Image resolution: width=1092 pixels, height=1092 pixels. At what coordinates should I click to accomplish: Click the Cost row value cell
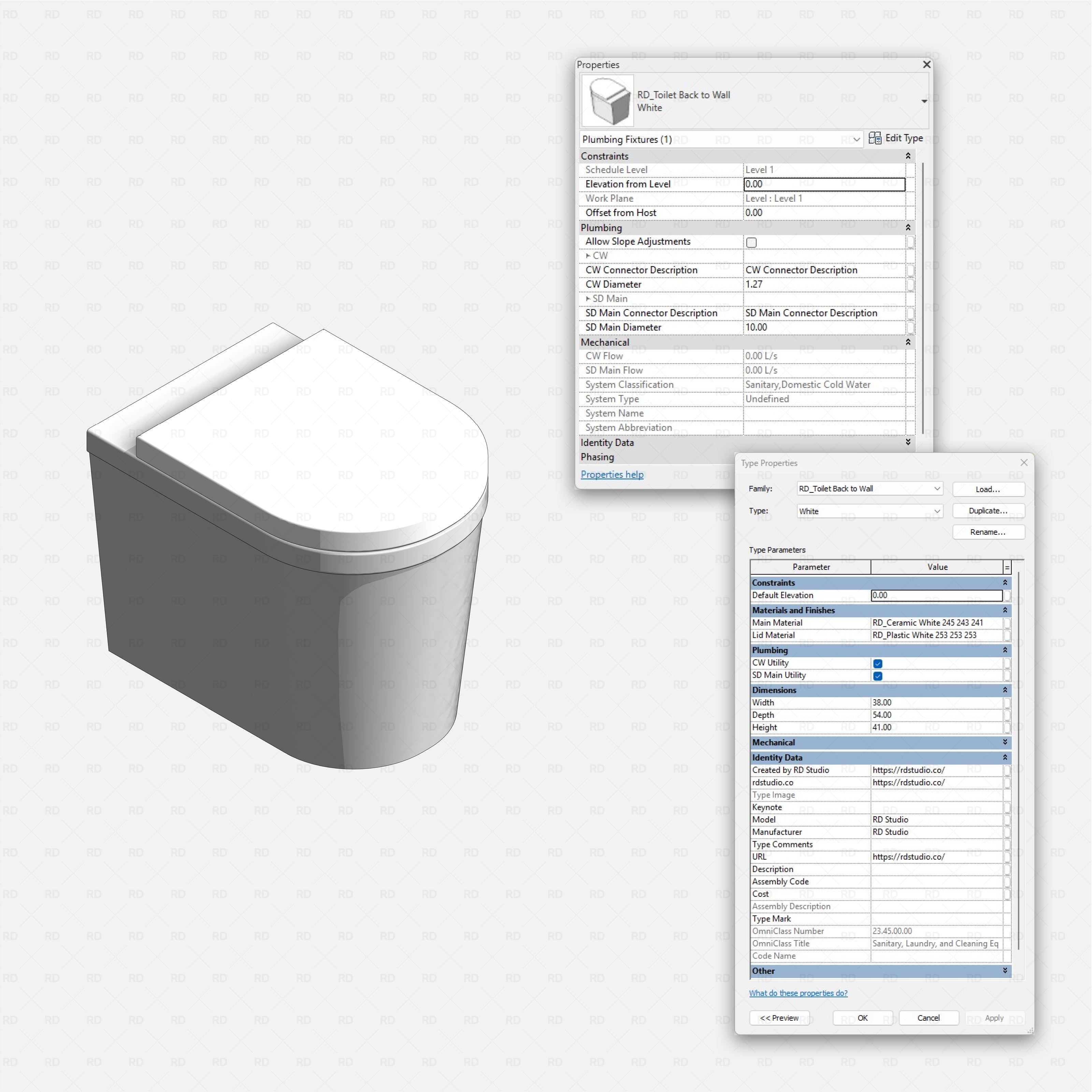pyautogui.click(x=937, y=894)
